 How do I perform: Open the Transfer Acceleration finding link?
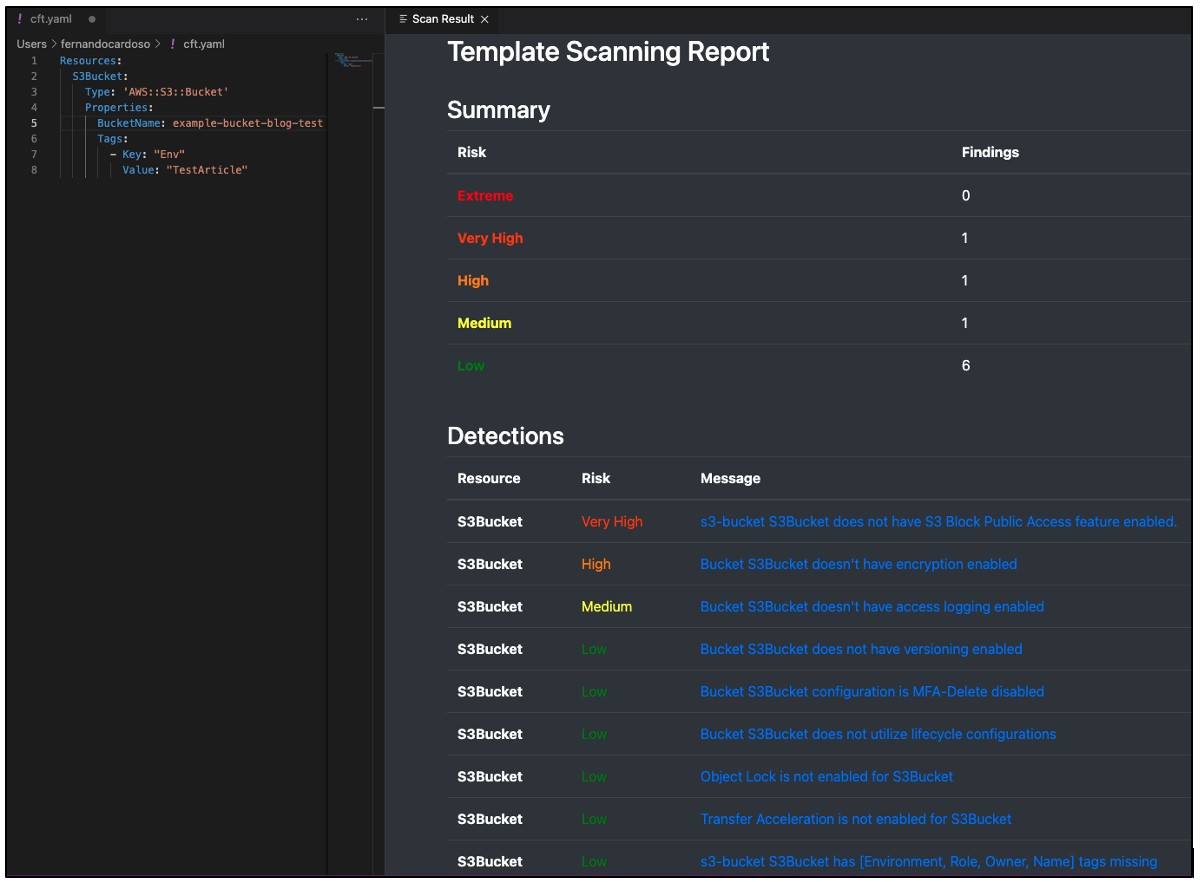click(855, 819)
